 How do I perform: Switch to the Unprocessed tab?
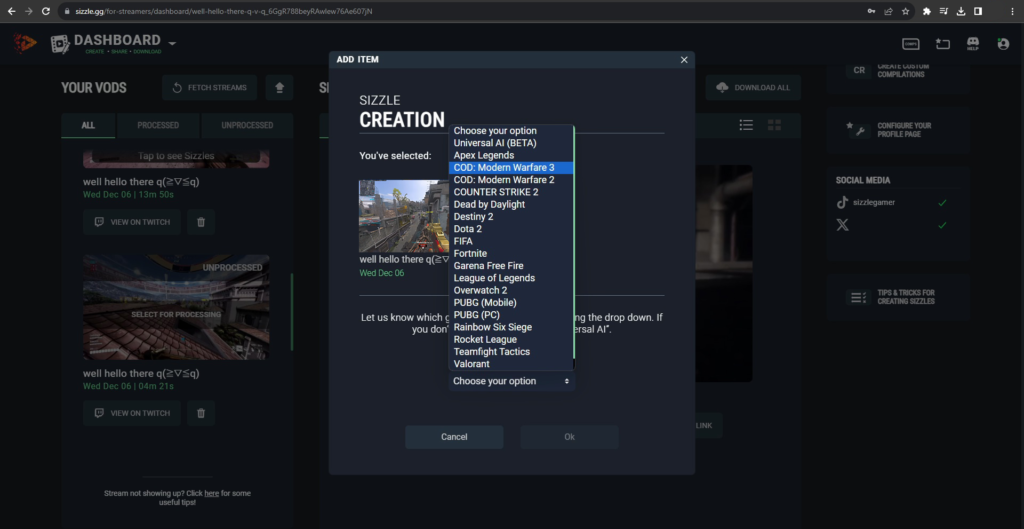[x=246, y=125]
